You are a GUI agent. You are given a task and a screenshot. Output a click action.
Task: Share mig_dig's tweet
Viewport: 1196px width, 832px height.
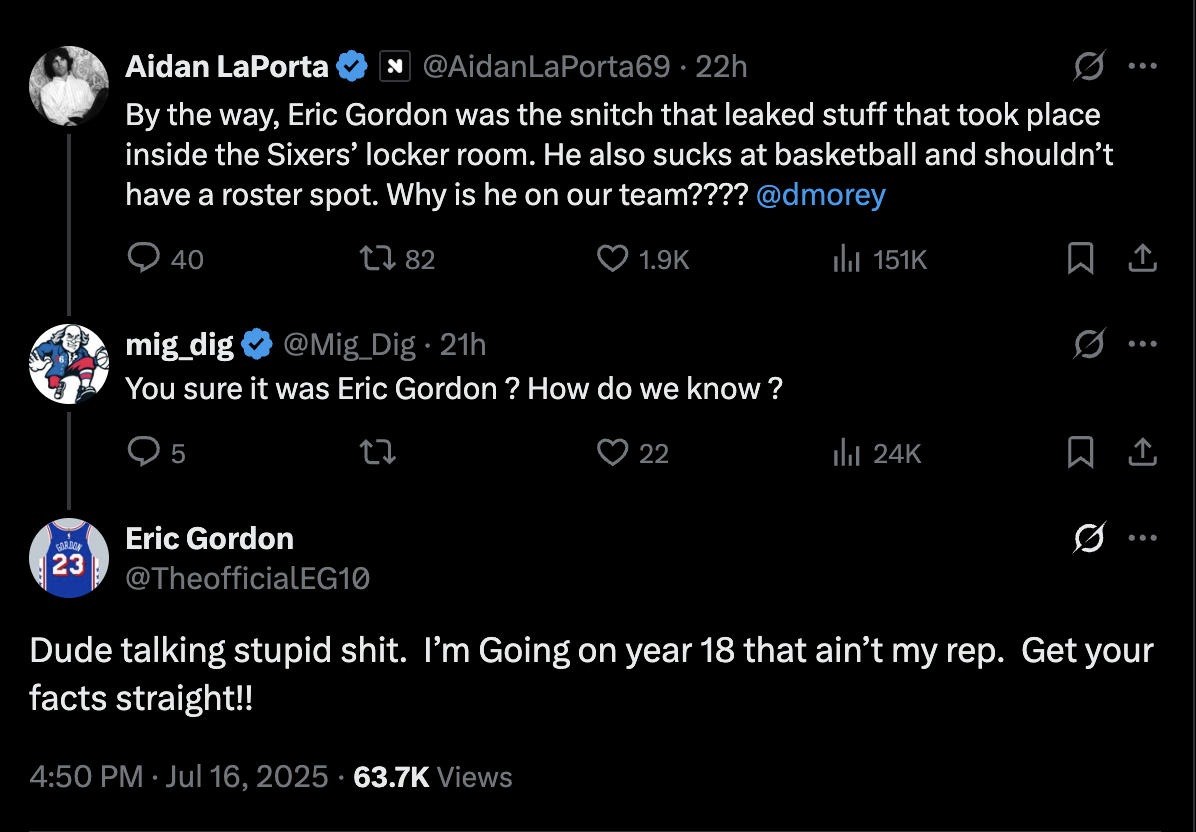(x=1142, y=453)
